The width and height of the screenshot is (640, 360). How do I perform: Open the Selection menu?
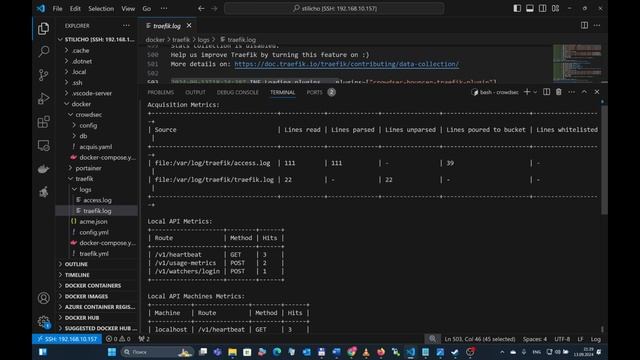tap(101, 8)
